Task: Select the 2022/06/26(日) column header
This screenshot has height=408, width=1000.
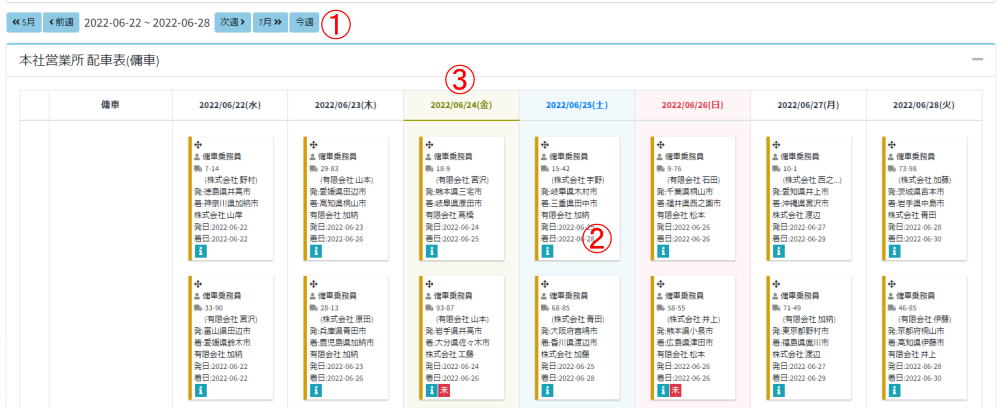Action: (693, 103)
